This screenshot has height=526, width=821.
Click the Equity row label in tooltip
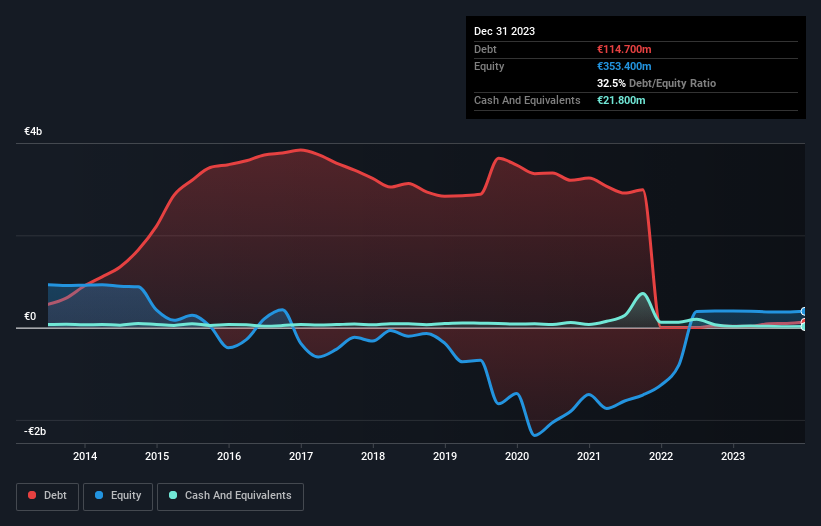[x=489, y=66]
